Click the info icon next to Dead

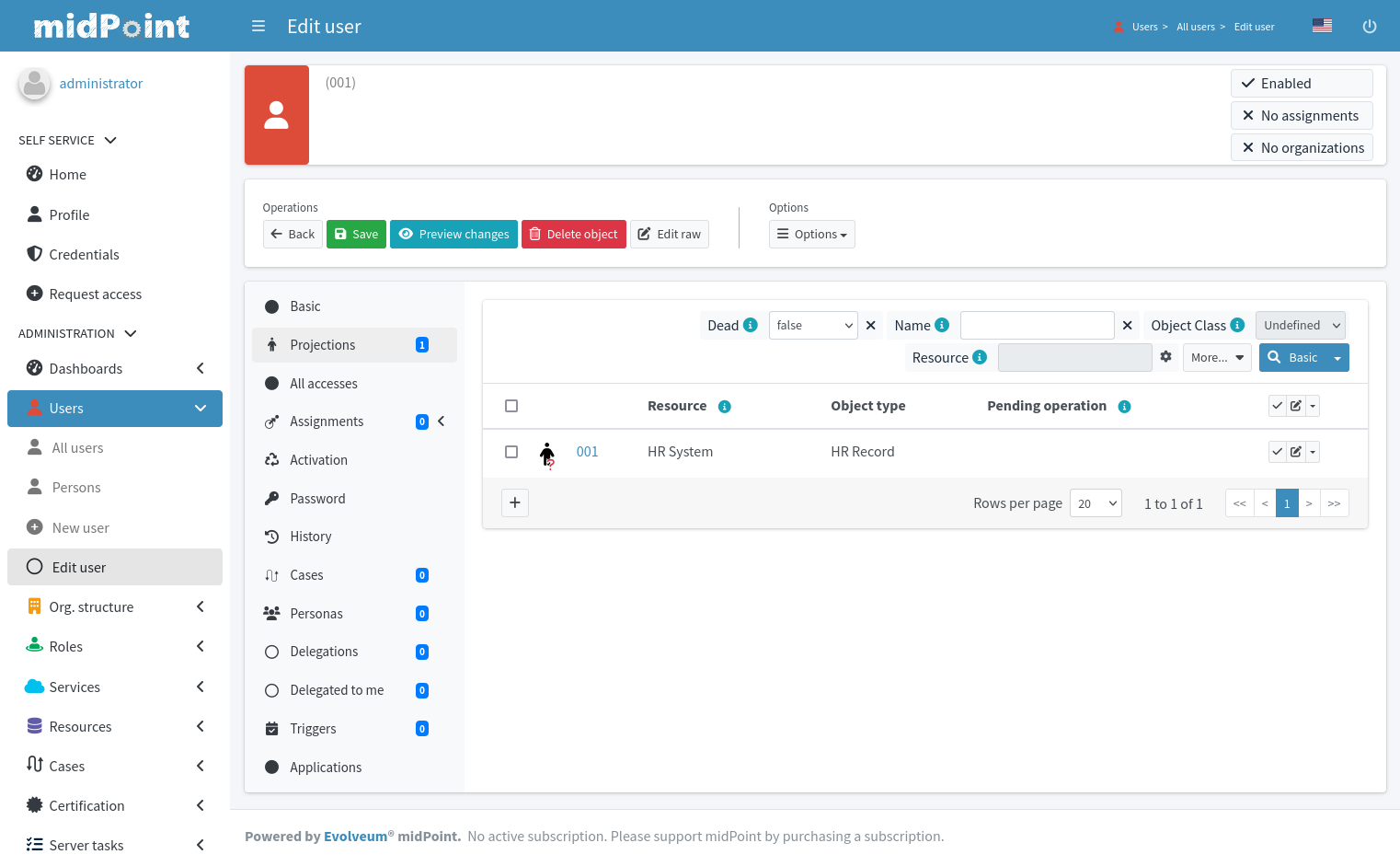click(x=751, y=326)
